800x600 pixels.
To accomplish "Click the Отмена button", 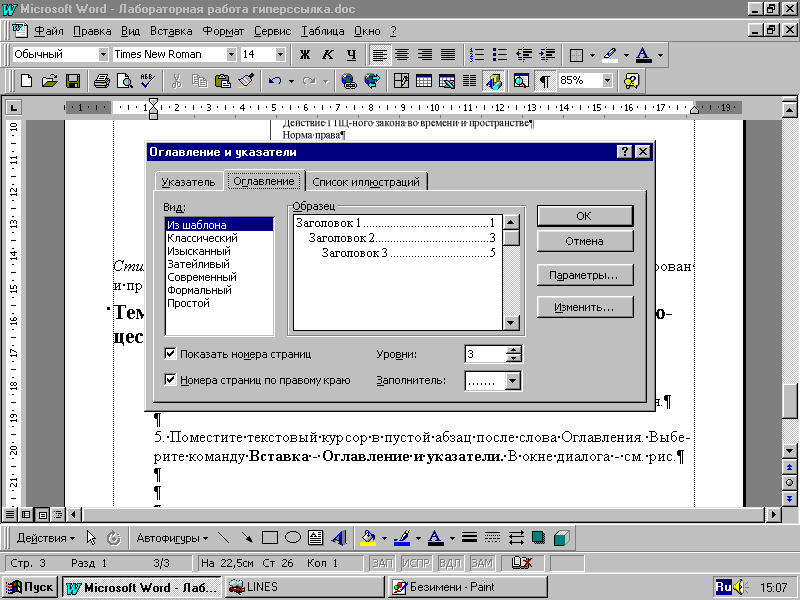I will click(585, 241).
